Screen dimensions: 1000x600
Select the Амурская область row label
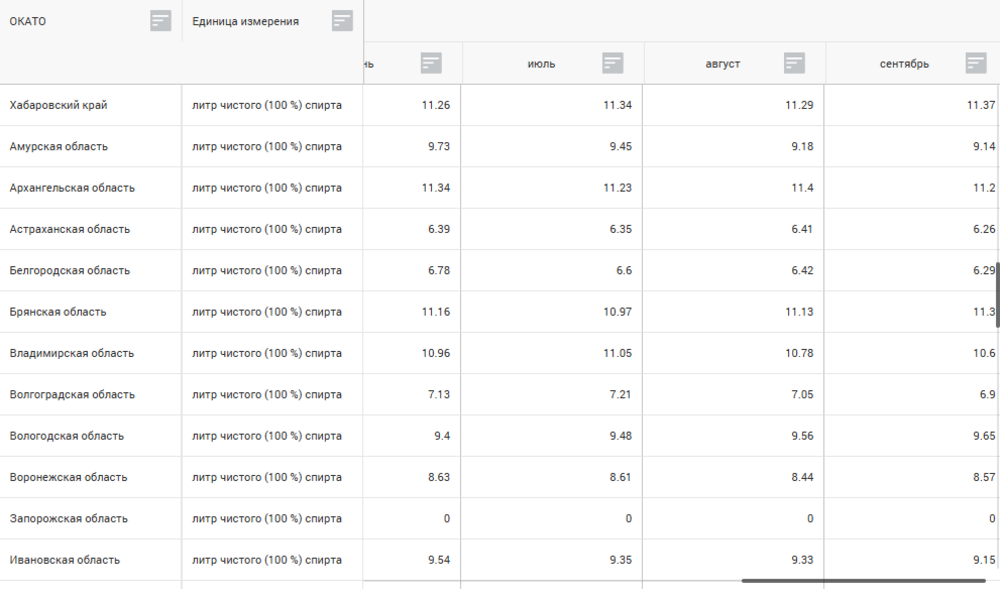click(x=58, y=147)
